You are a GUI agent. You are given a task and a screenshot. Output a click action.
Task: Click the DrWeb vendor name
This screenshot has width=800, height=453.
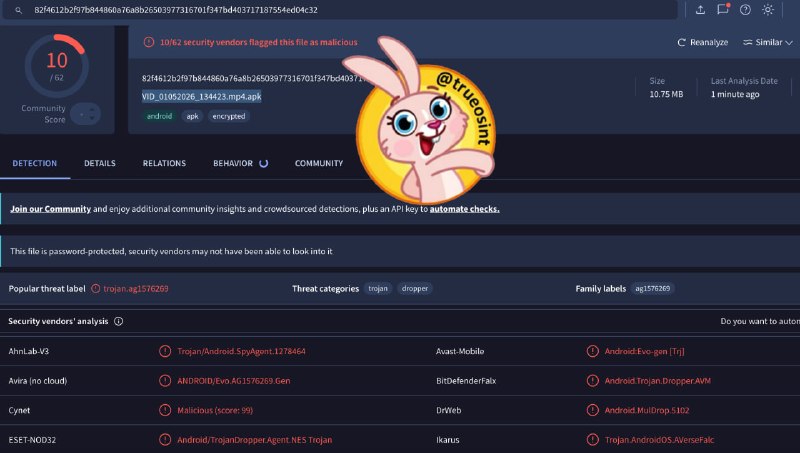[448, 410]
